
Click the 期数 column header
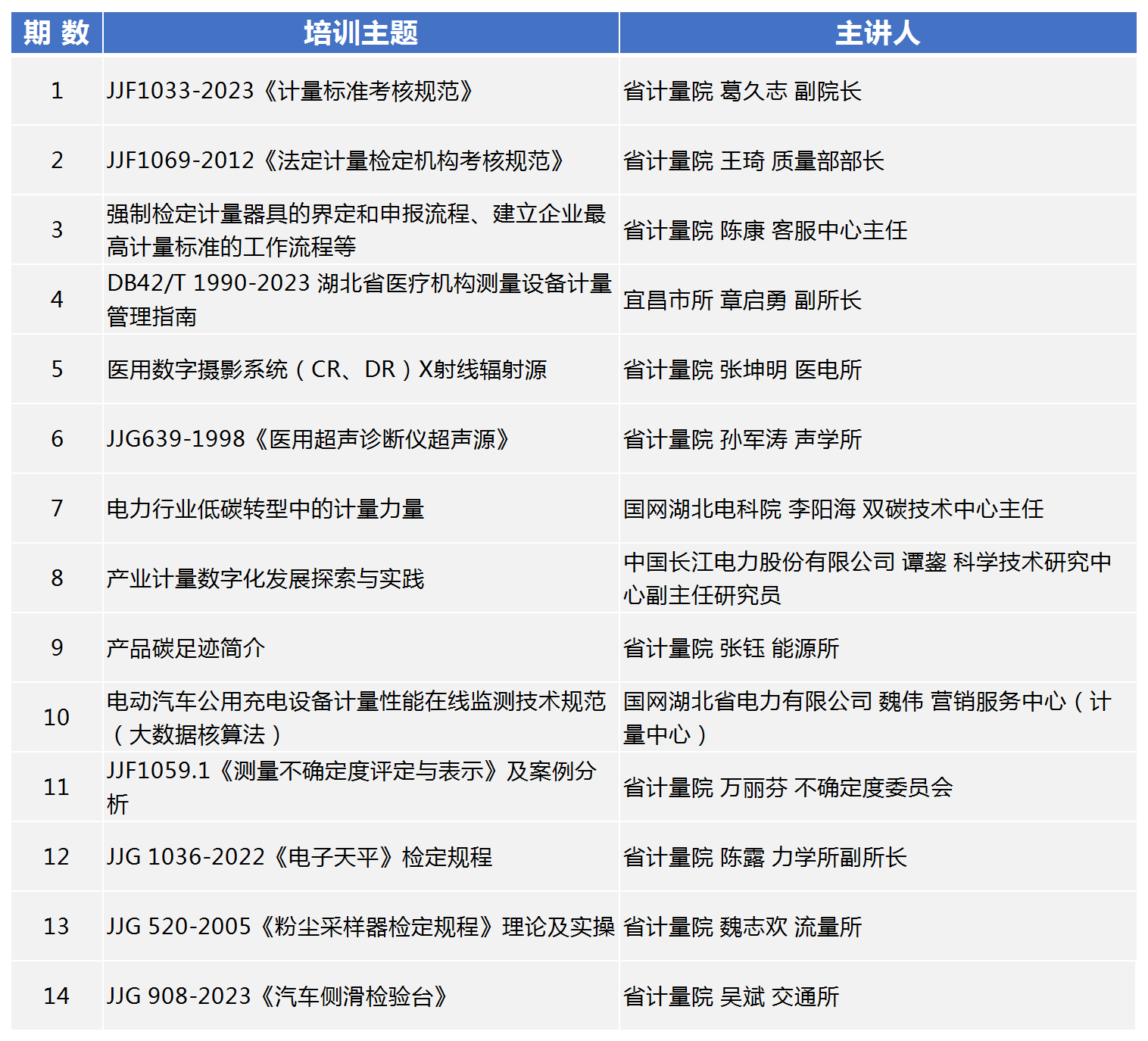[x=57, y=33]
